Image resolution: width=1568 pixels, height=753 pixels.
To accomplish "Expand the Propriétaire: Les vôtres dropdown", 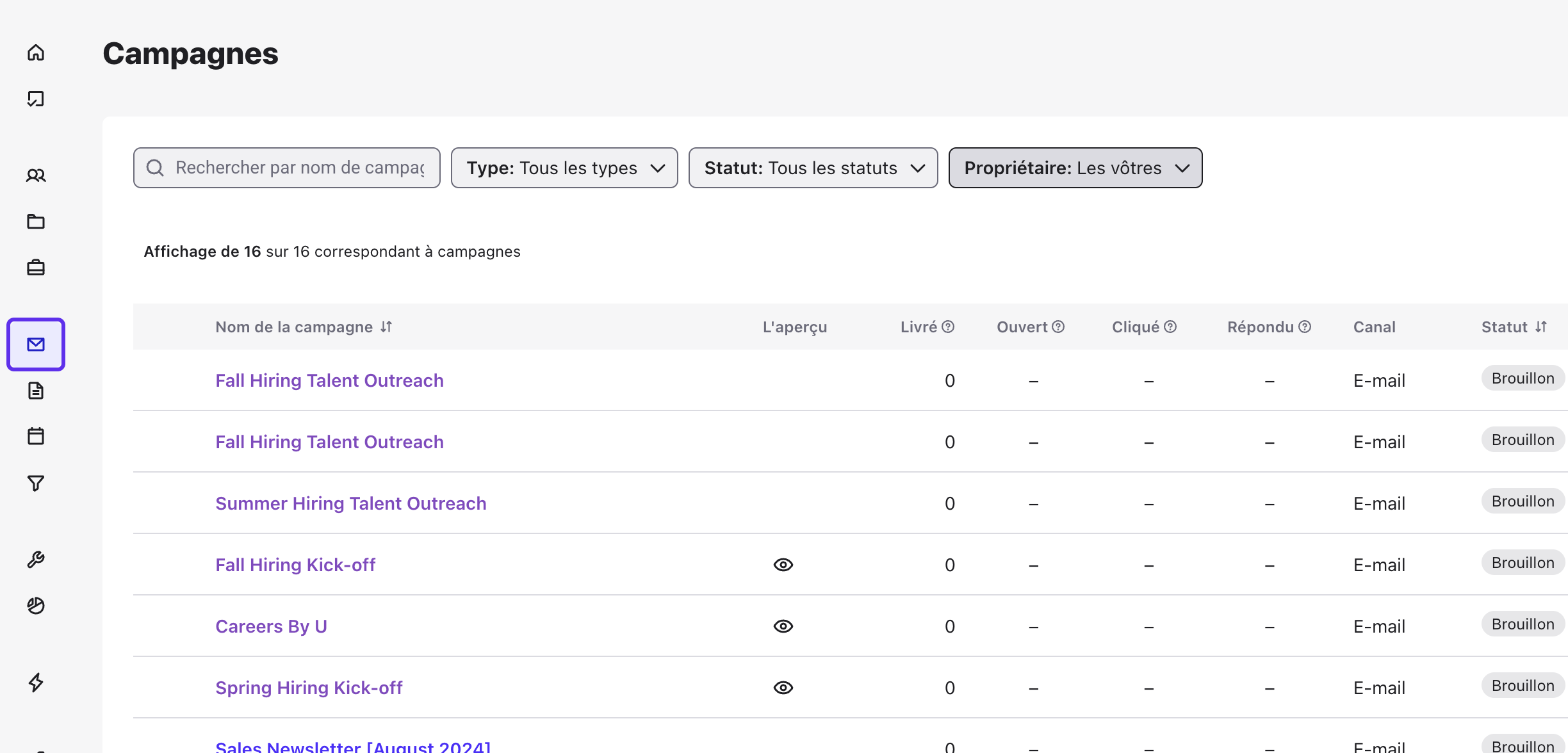I will pos(1075,168).
